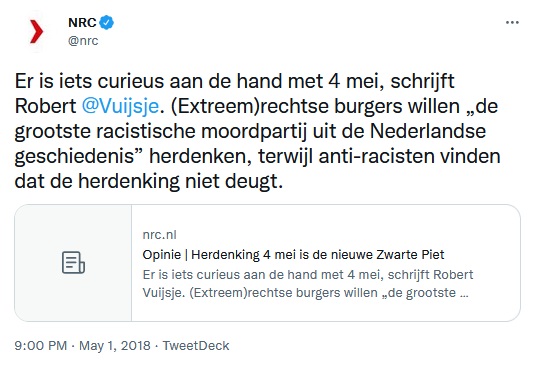Click the blue verified badge next to NRC
This screenshot has width=535, height=366.
[107, 23]
